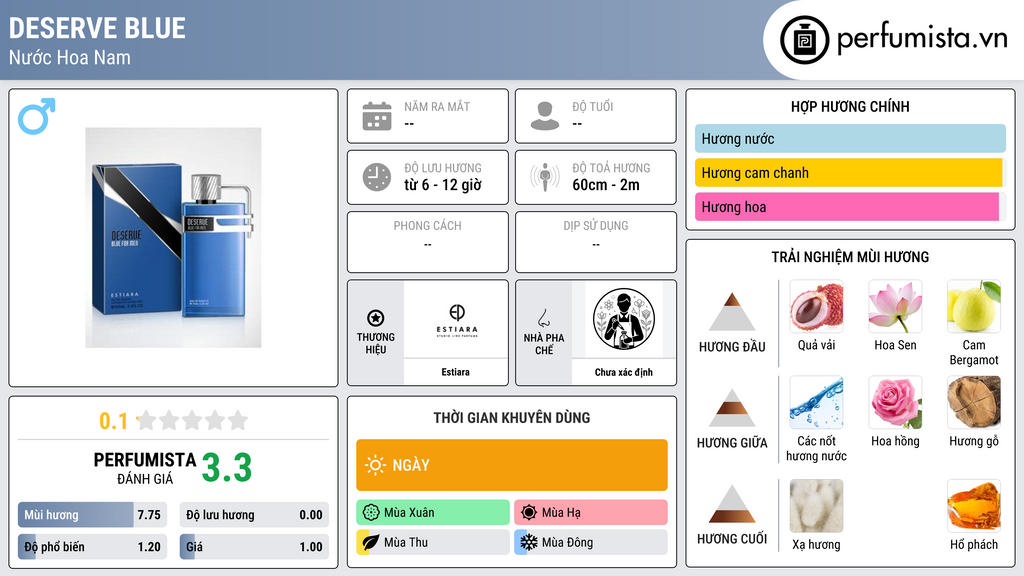Click the 0.1 user rating number

114,421
